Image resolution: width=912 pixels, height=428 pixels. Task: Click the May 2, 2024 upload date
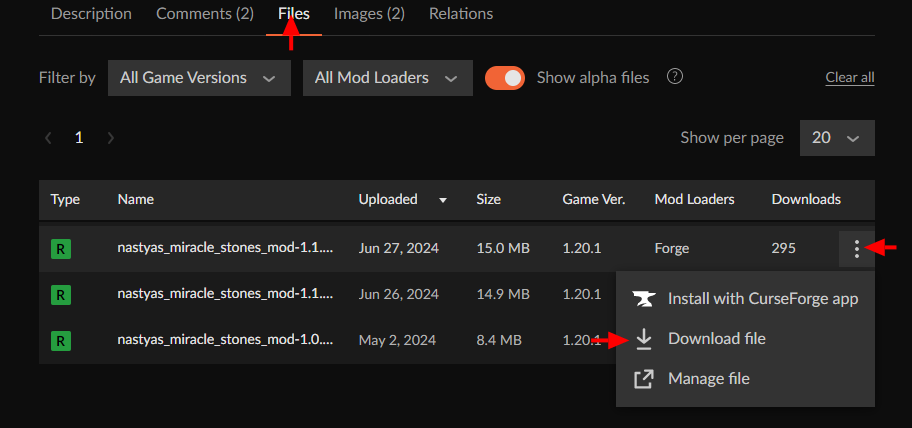397,340
